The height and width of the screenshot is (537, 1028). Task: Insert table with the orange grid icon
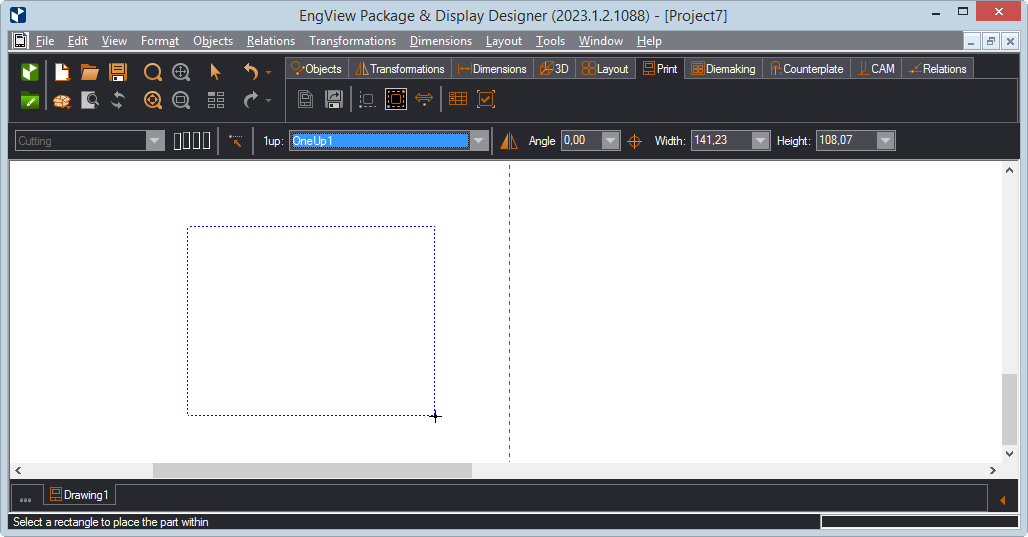pyautogui.click(x=458, y=99)
